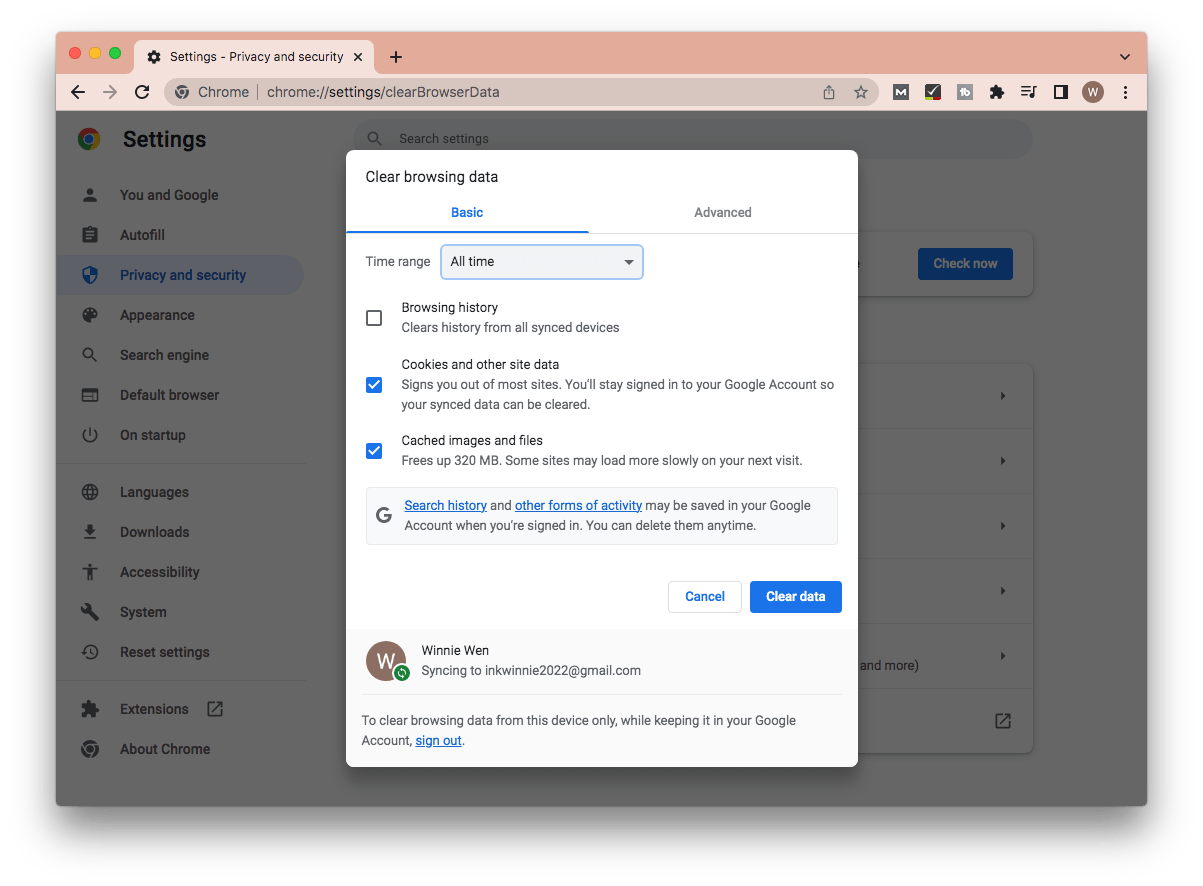The height and width of the screenshot is (886, 1203).
Task: Toggle the browser side panel icon
Action: tap(1061, 92)
